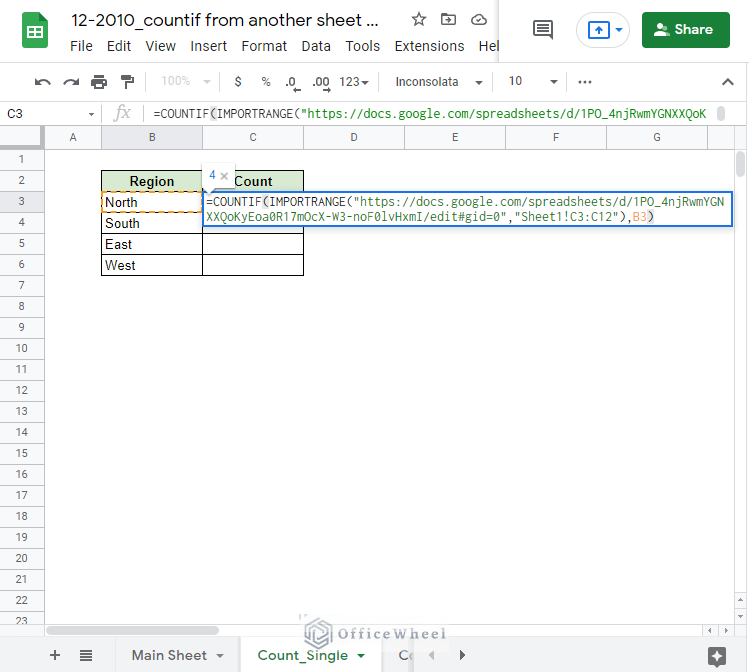The width and height of the screenshot is (749, 672).
Task: Decrease decimal places
Action: click(x=293, y=83)
